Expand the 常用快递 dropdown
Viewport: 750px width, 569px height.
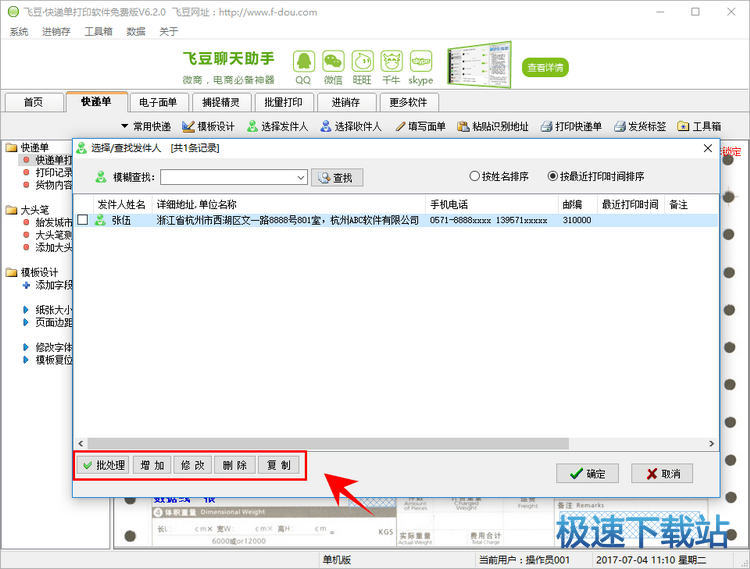pos(146,127)
